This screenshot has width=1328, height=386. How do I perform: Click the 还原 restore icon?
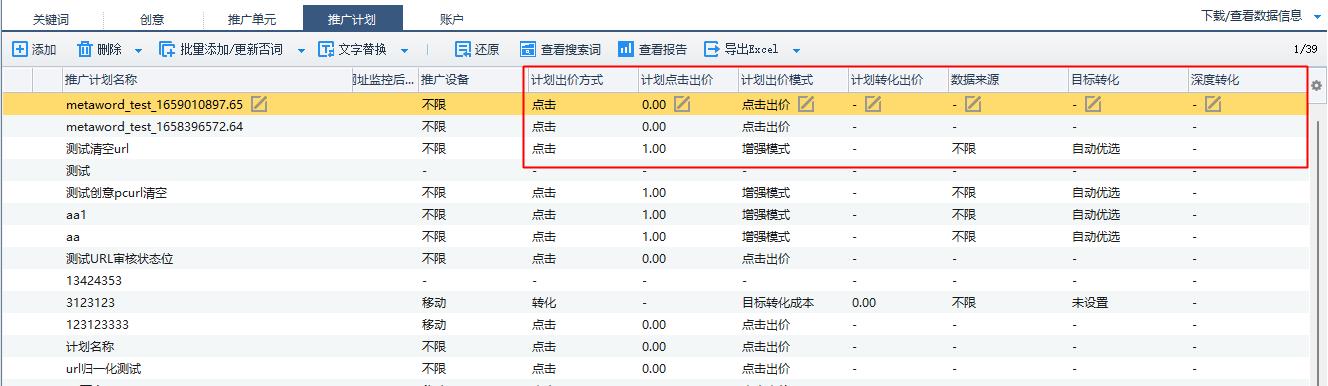point(463,49)
